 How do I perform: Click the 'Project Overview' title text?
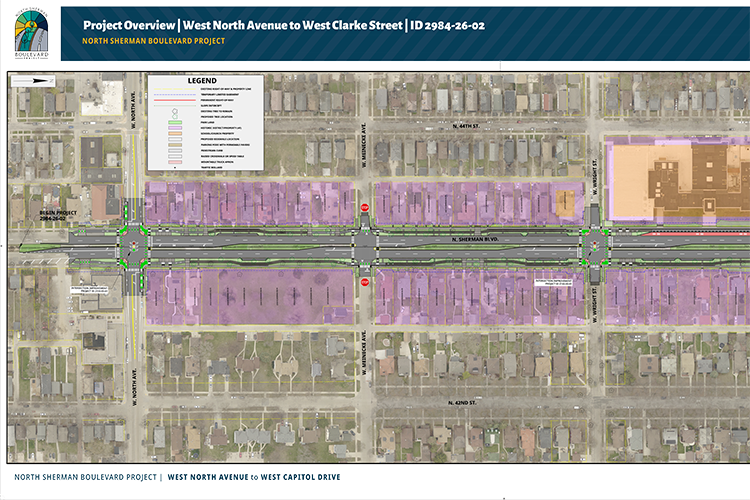point(129,25)
